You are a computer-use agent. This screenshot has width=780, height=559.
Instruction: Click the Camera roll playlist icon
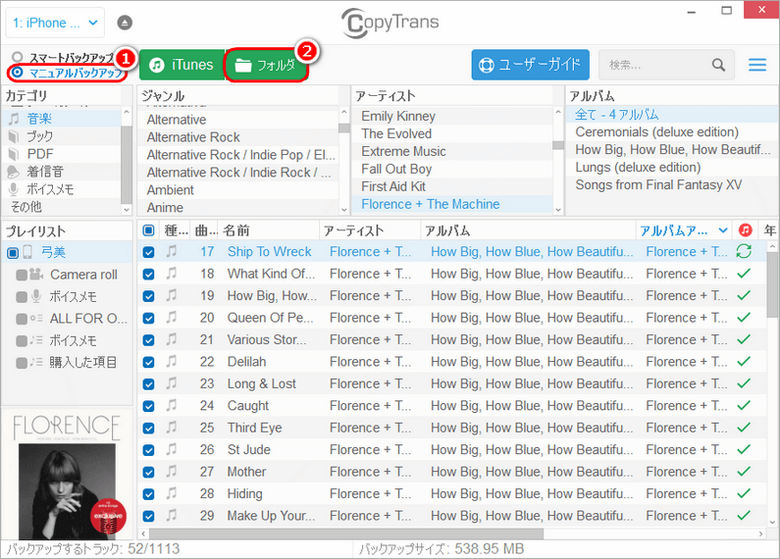tap(36, 274)
